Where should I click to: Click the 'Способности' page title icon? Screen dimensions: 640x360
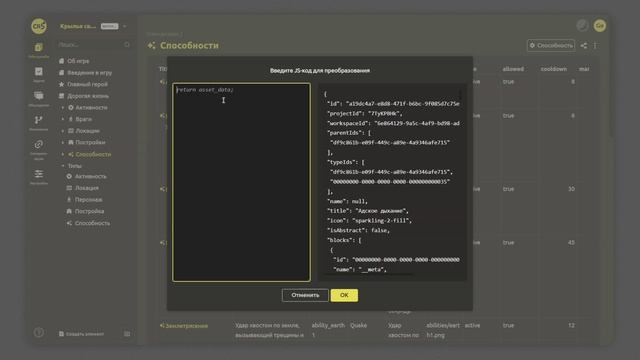(152, 45)
